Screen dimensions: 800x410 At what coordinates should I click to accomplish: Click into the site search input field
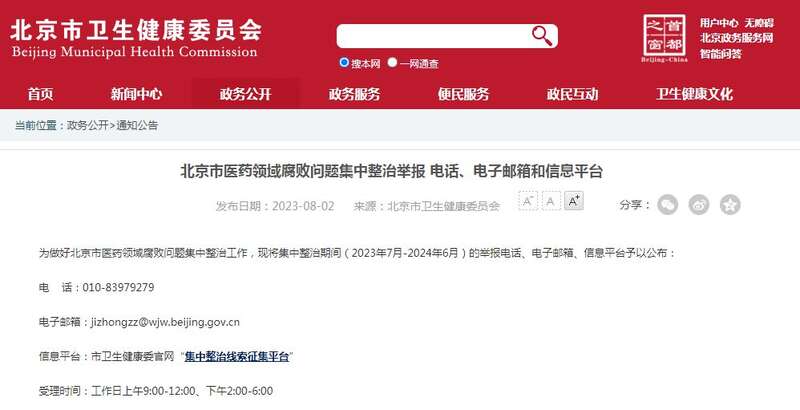pos(434,36)
